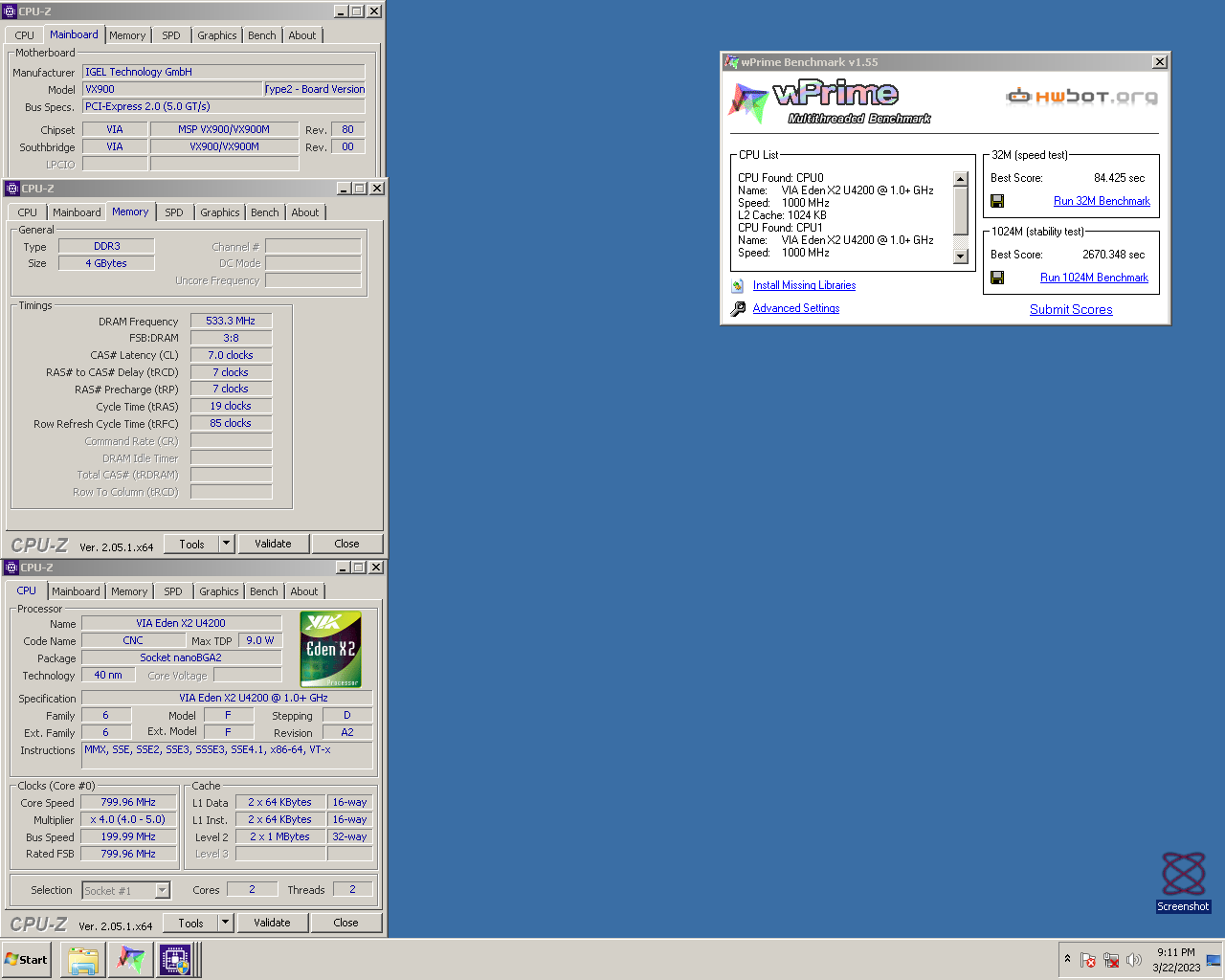Click the Show Desktop icon in the tray
The image size is (1225, 980).
[x=1214, y=960]
